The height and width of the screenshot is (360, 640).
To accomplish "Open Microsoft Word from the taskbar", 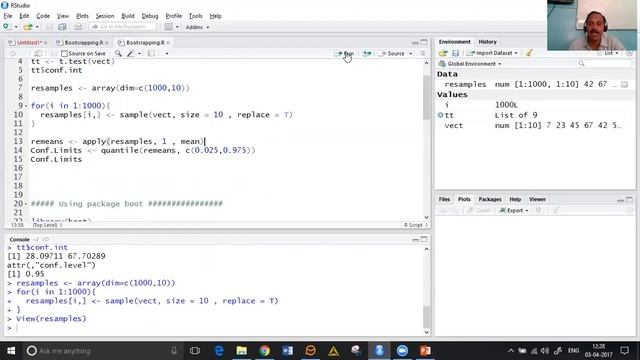I will [x=287, y=351].
